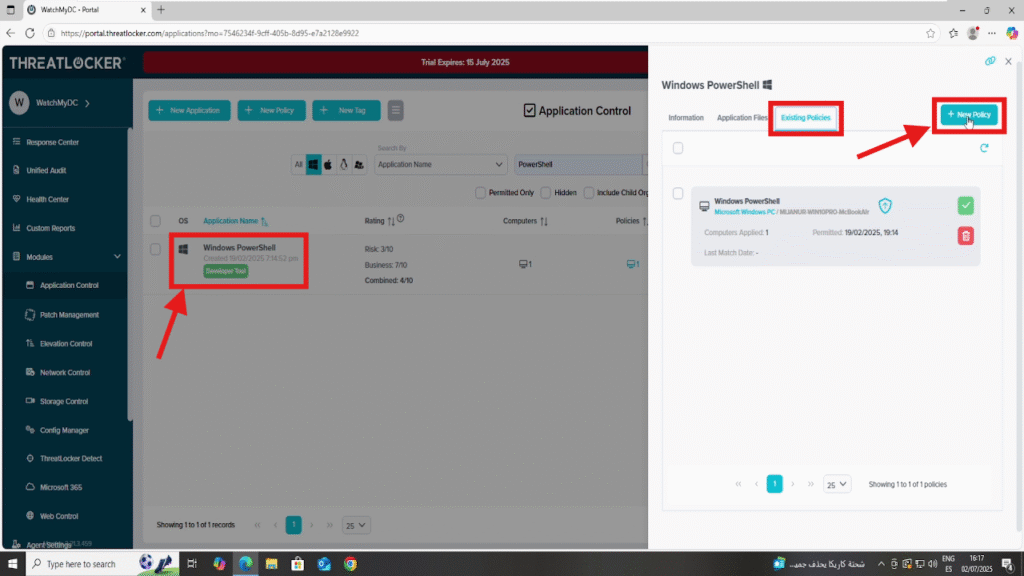
Task: Open Microsoft Store from the taskbar
Action: [298, 564]
